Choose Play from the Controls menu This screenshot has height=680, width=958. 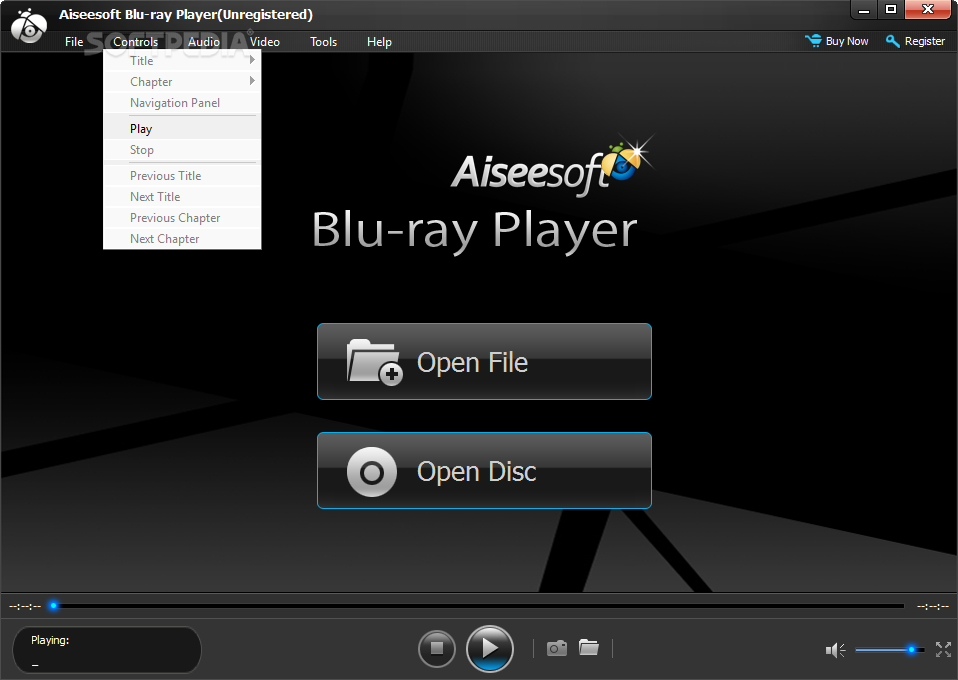pos(182,129)
